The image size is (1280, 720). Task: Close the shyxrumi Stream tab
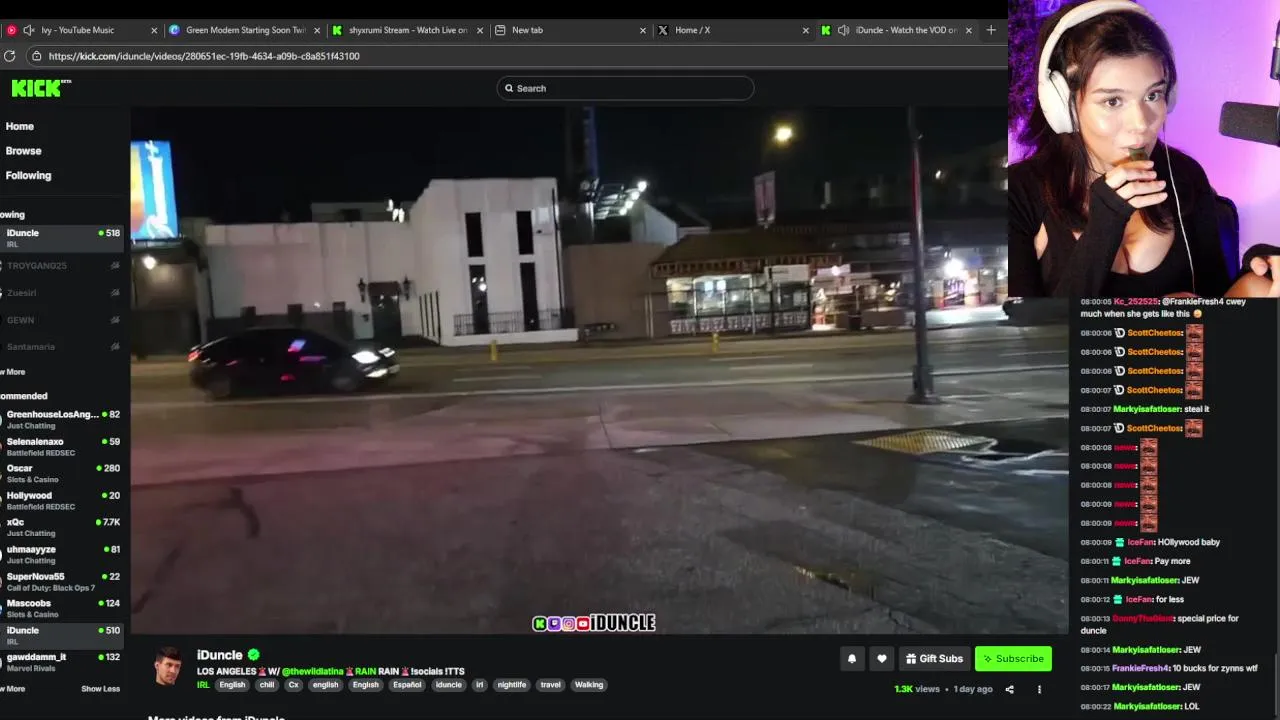(480, 30)
